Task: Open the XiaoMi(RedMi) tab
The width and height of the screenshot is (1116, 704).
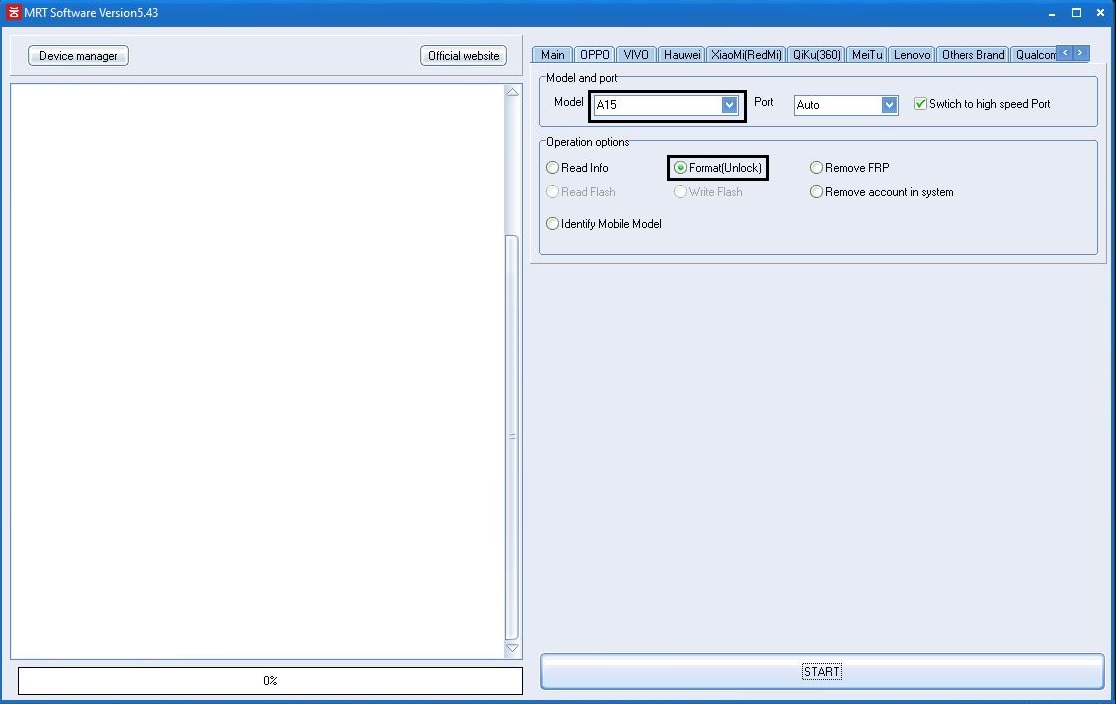Action: pos(746,55)
